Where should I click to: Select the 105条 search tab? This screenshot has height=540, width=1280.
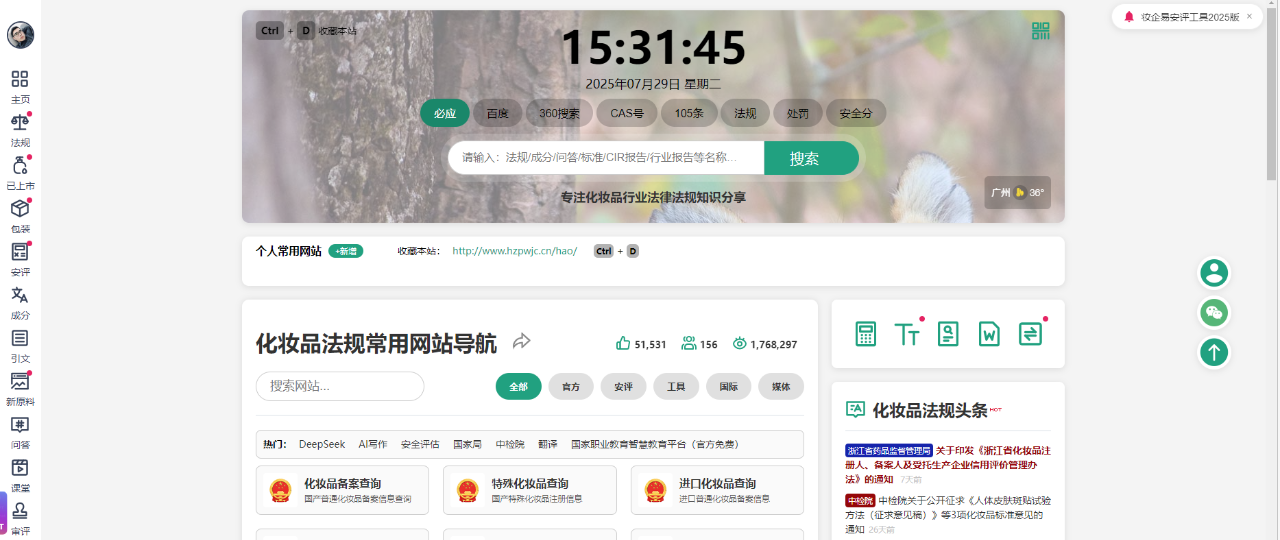tap(689, 113)
